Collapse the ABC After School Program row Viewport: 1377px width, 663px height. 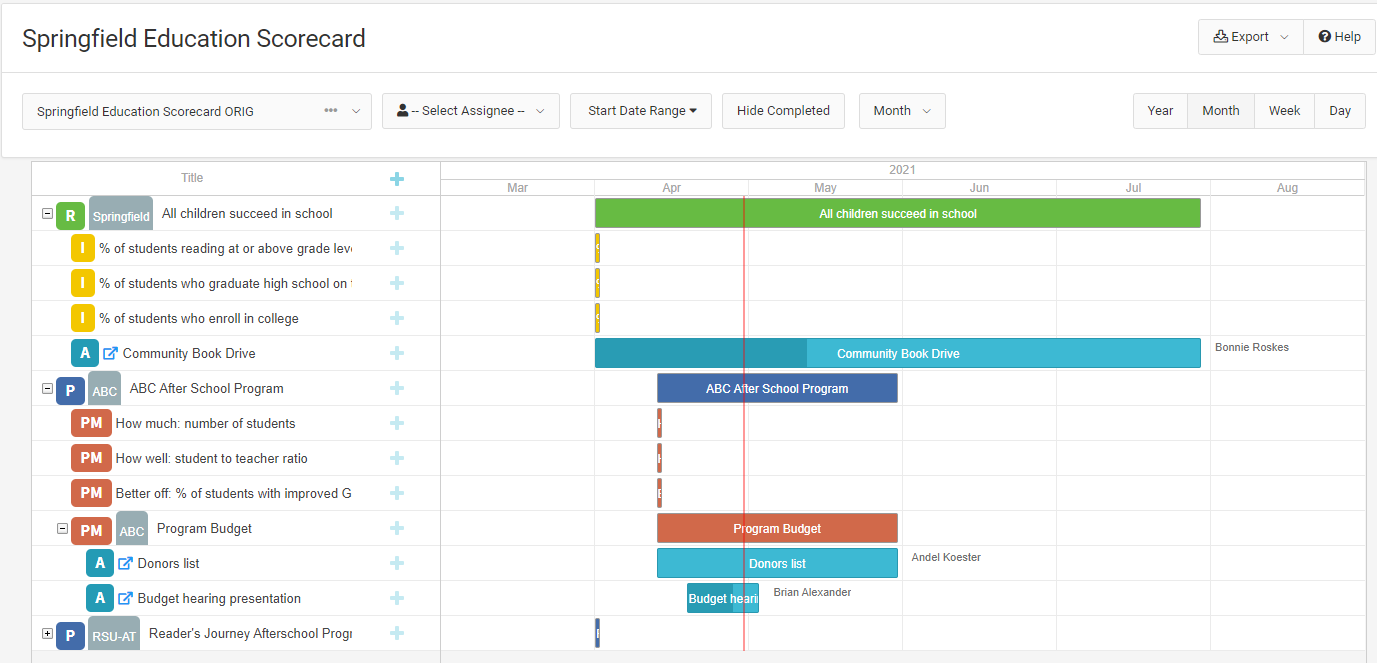tap(47, 388)
